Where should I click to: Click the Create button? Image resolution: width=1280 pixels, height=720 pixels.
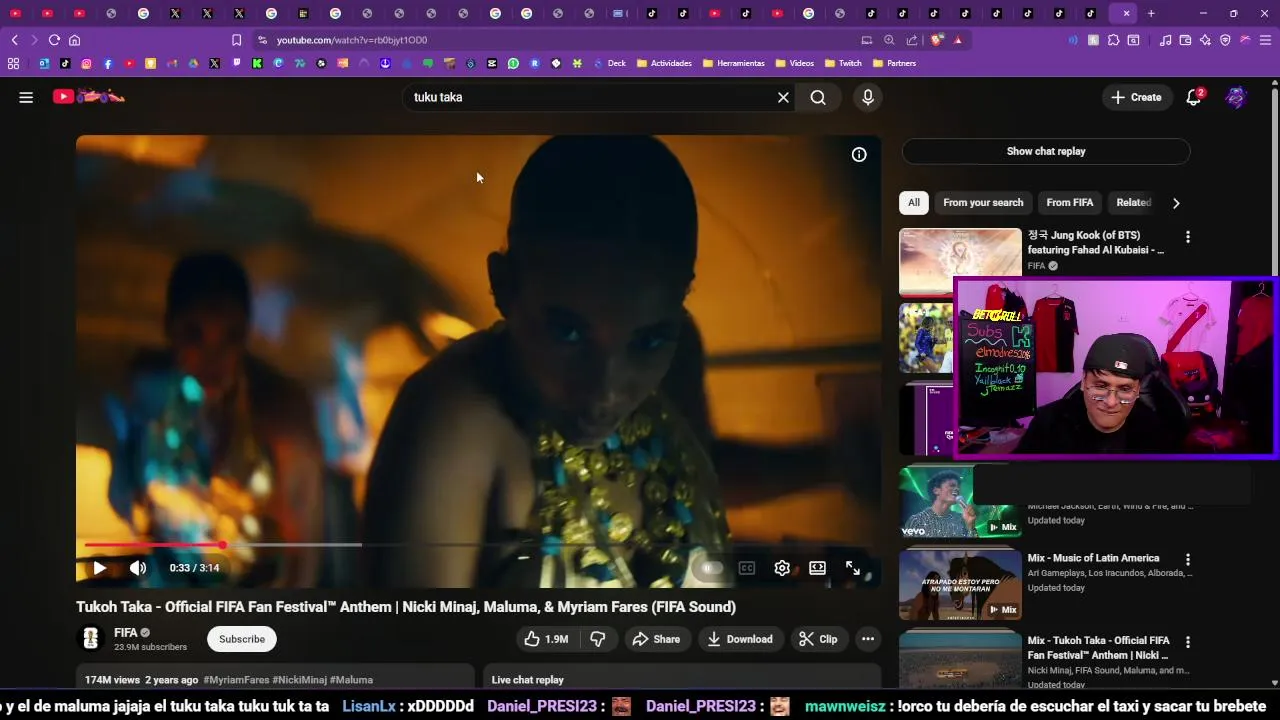(1137, 97)
